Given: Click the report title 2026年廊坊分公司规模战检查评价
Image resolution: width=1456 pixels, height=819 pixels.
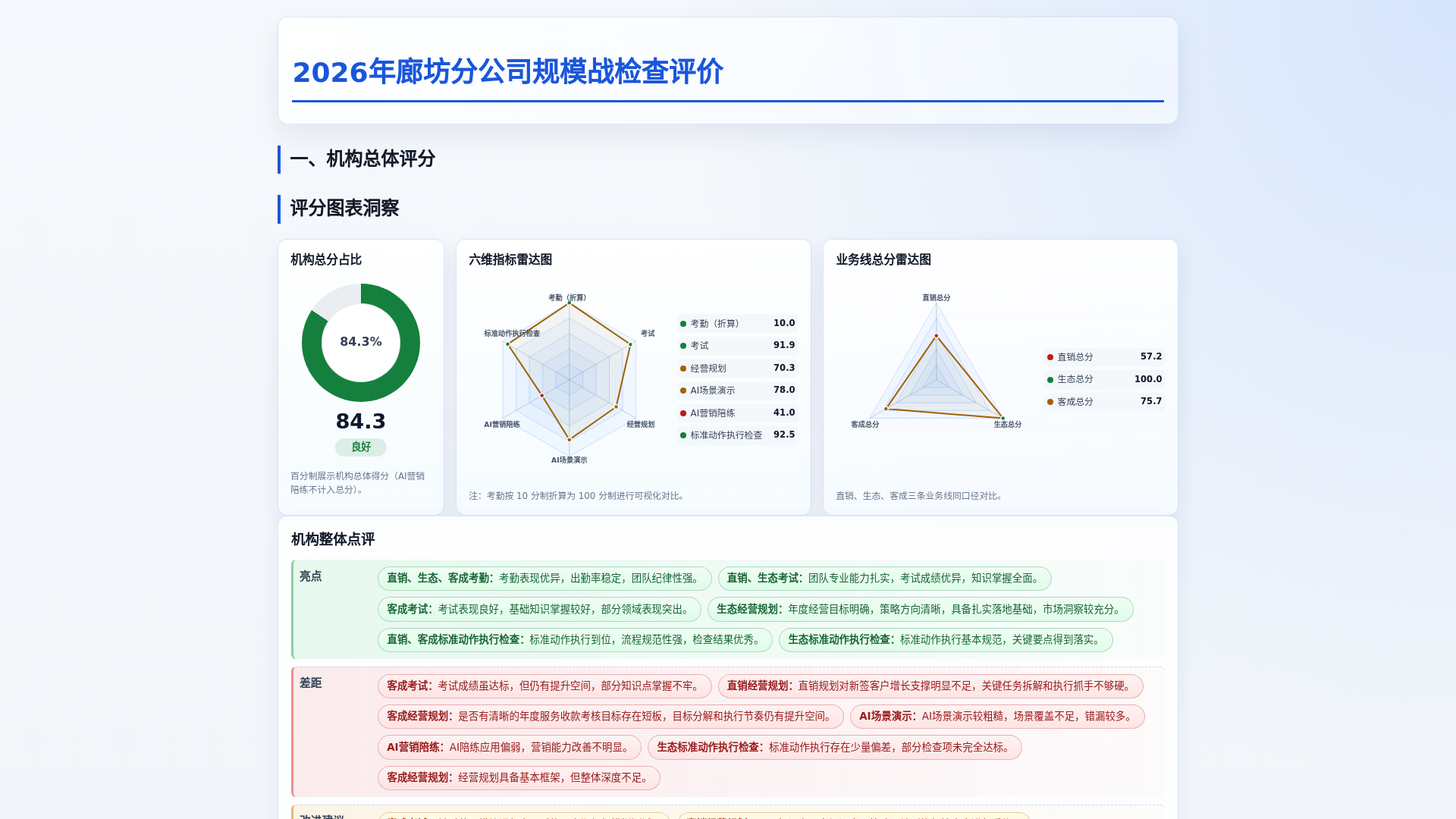Looking at the screenshot, I should click(507, 72).
